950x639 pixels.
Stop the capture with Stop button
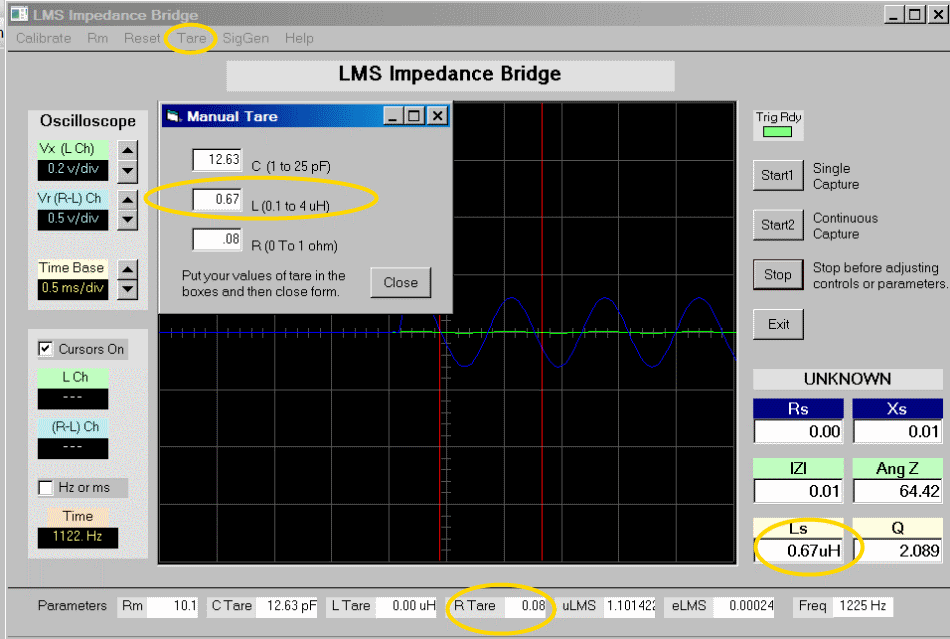tap(778, 274)
